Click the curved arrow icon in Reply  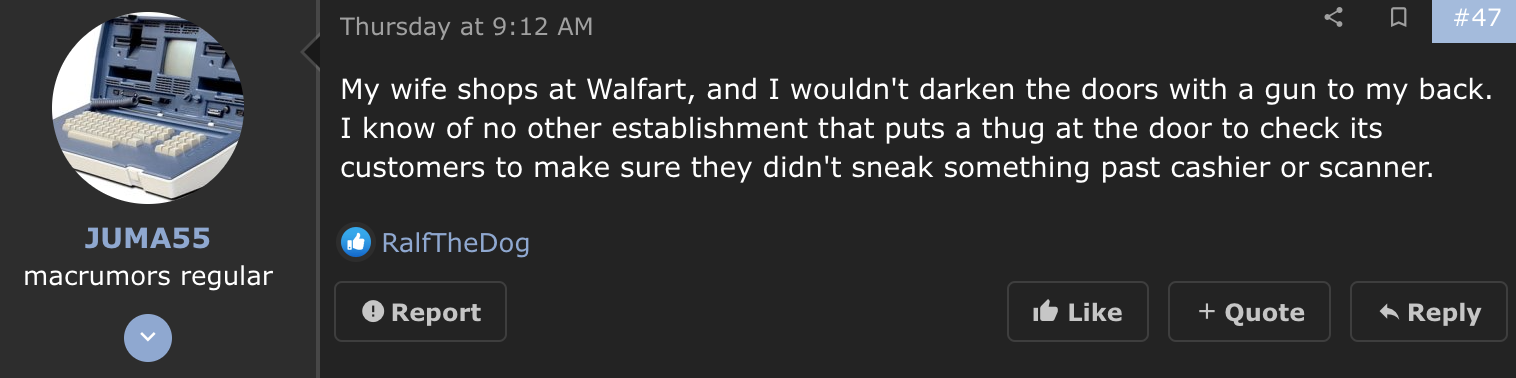1388,312
